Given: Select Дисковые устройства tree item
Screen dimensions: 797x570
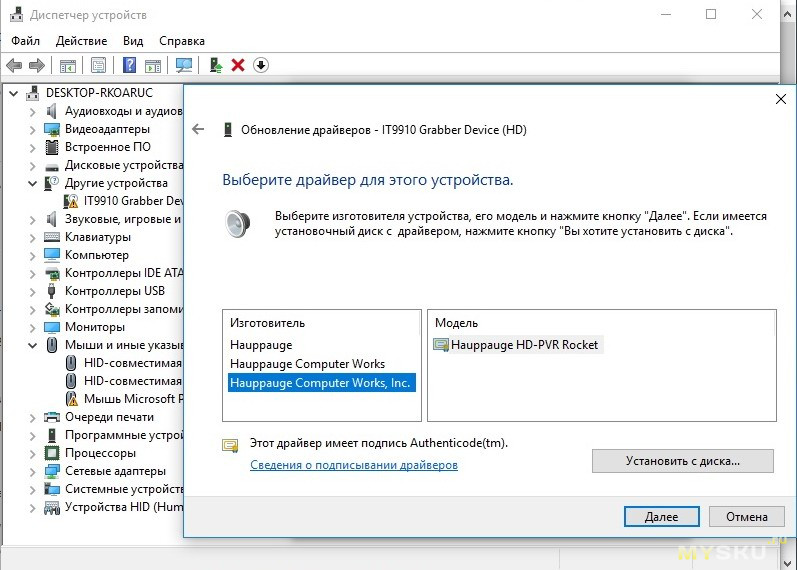Looking at the screenshot, I should click(124, 165).
